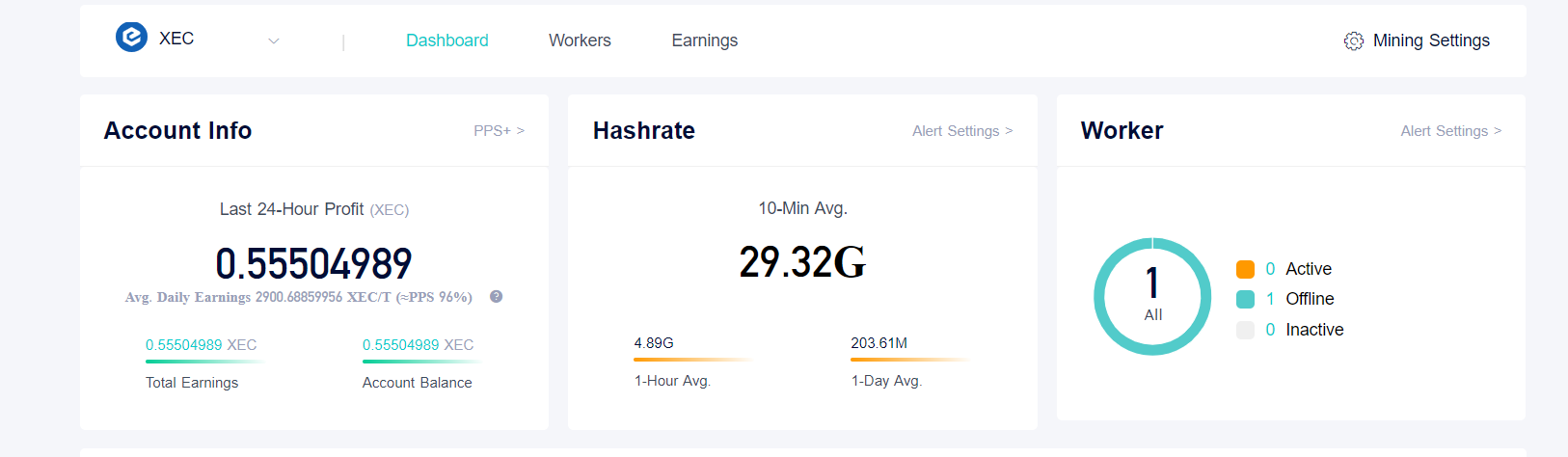Select the Offline worker legend label
The width and height of the screenshot is (1568, 457).
click(x=1310, y=299)
